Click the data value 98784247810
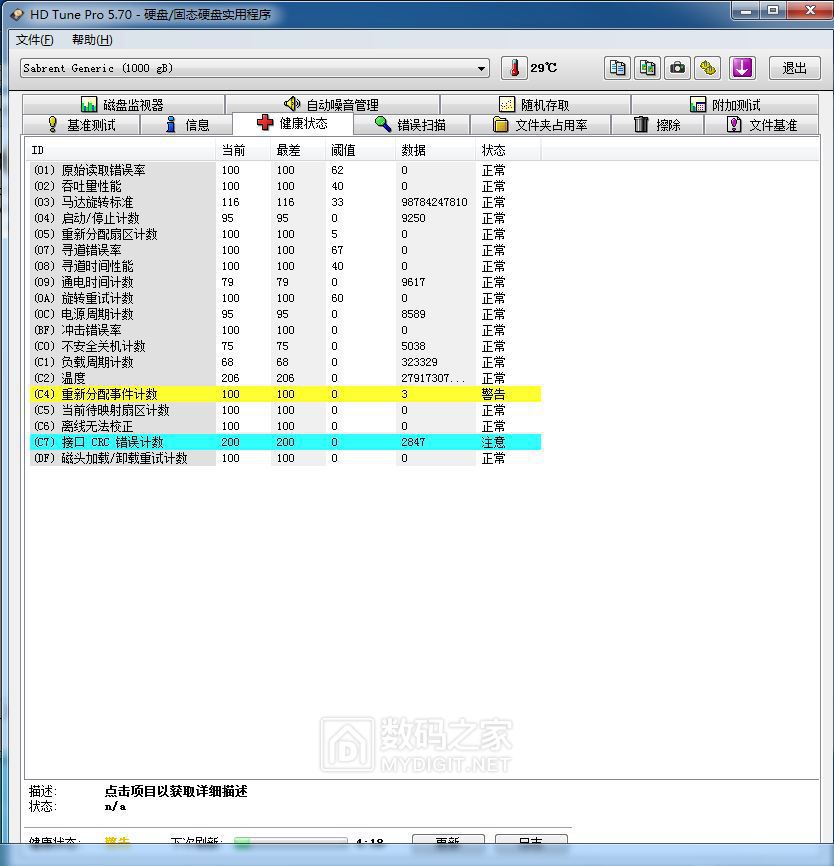The width and height of the screenshot is (834, 866). [x=434, y=202]
